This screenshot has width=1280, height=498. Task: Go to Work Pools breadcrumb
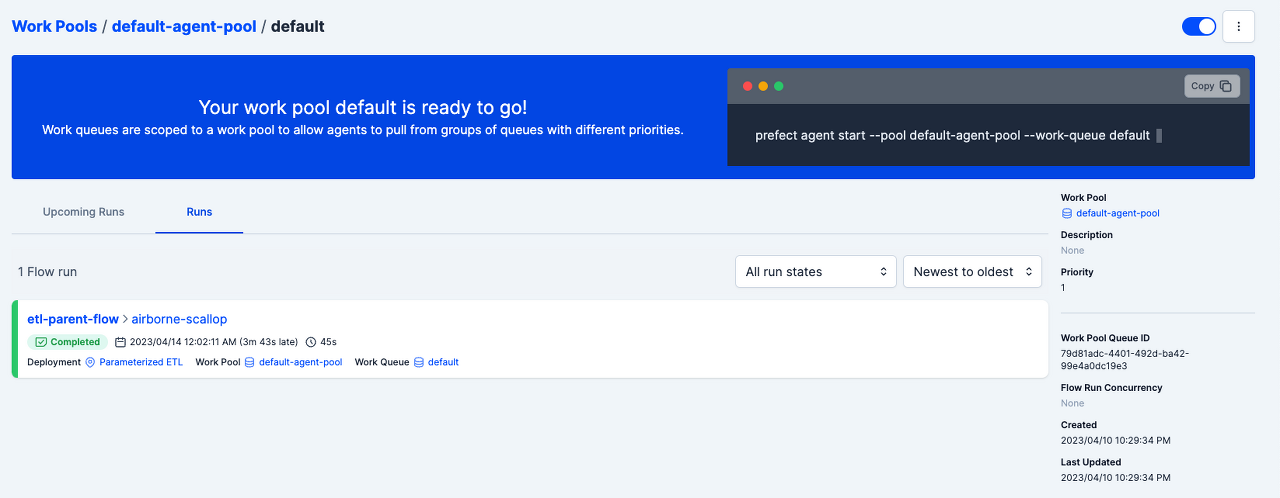point(54,26)
